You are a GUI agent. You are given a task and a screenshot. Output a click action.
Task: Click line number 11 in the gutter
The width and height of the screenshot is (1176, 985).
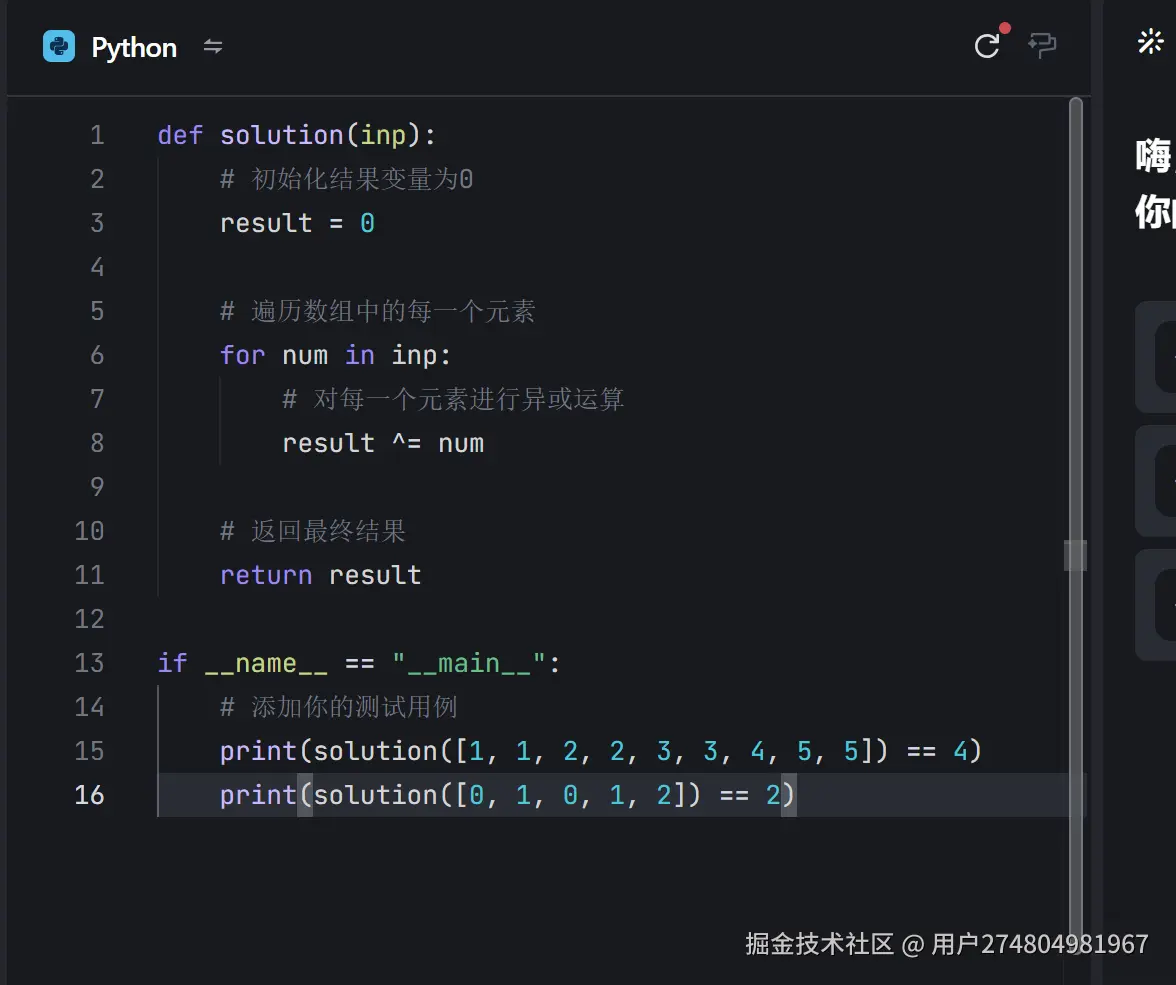pyautogui.click(x=89, y=575)
